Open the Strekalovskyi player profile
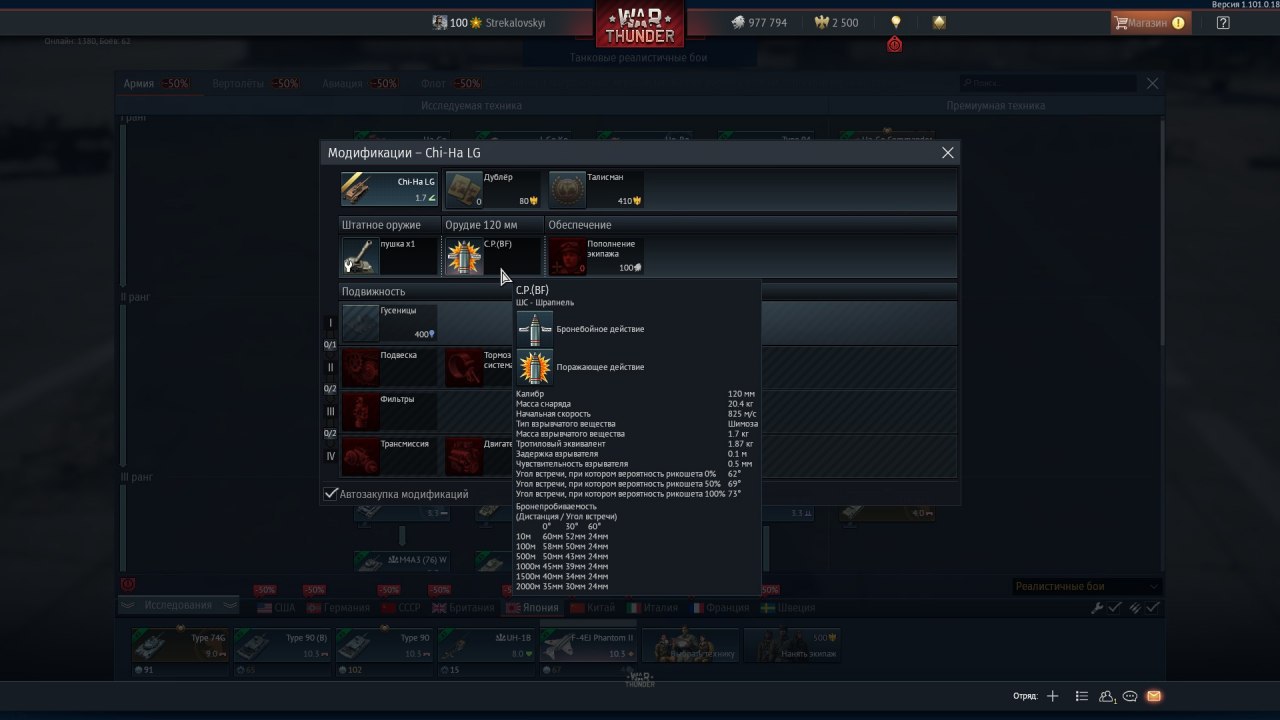Image resolution: width=1280 pixels, height=720 pixels. click(490, 22)
